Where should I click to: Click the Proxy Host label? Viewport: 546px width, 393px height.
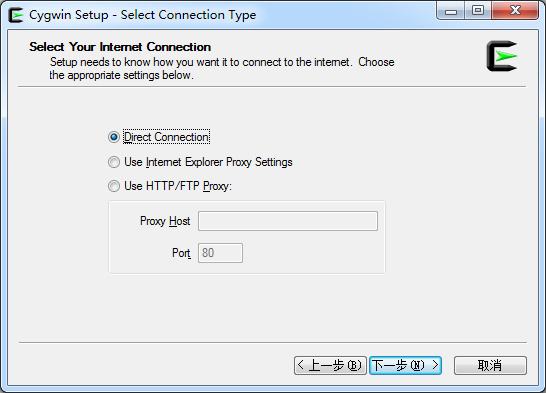tap(165, 221)
